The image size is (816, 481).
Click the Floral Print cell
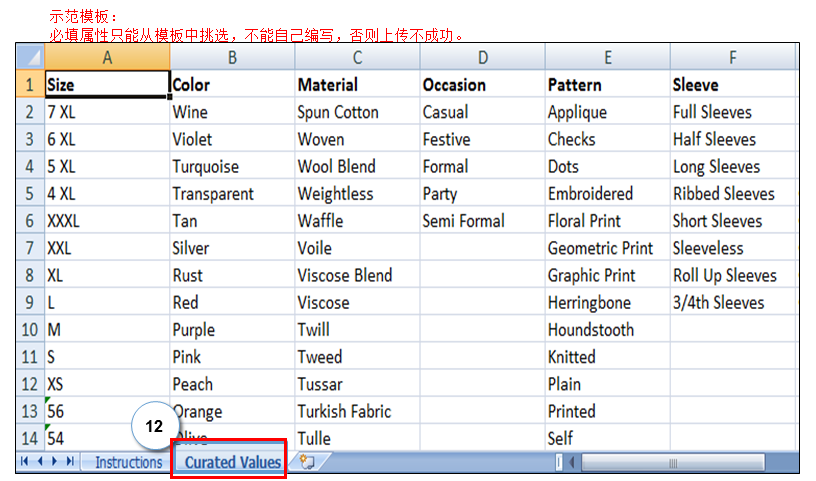pyautogui.click(x=607, y=220)
